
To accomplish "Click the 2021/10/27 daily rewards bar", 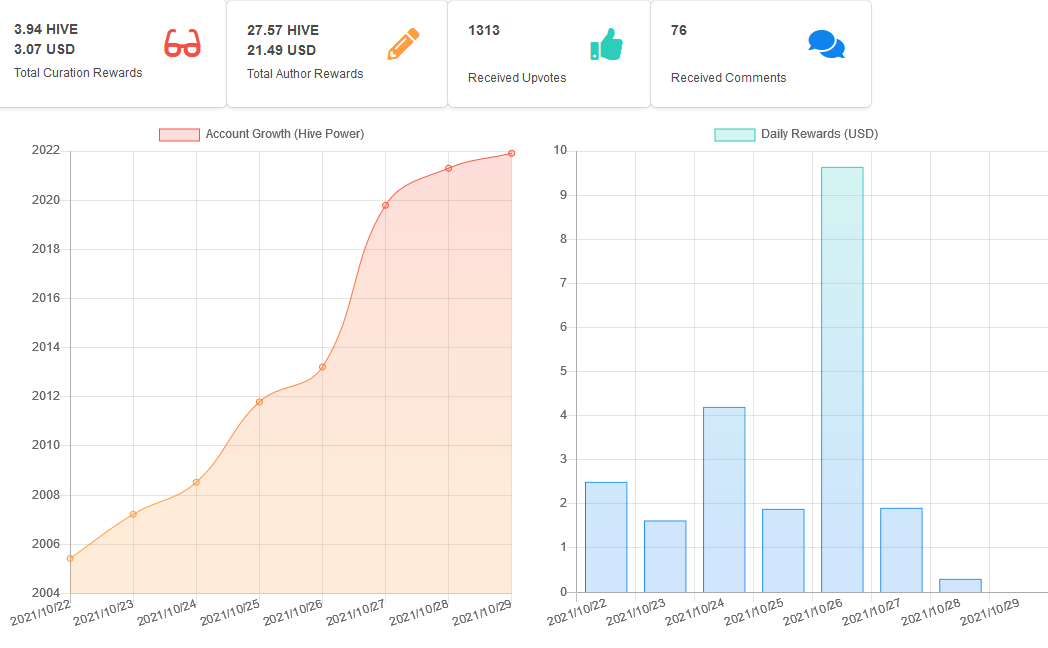I will pos(901,550).
